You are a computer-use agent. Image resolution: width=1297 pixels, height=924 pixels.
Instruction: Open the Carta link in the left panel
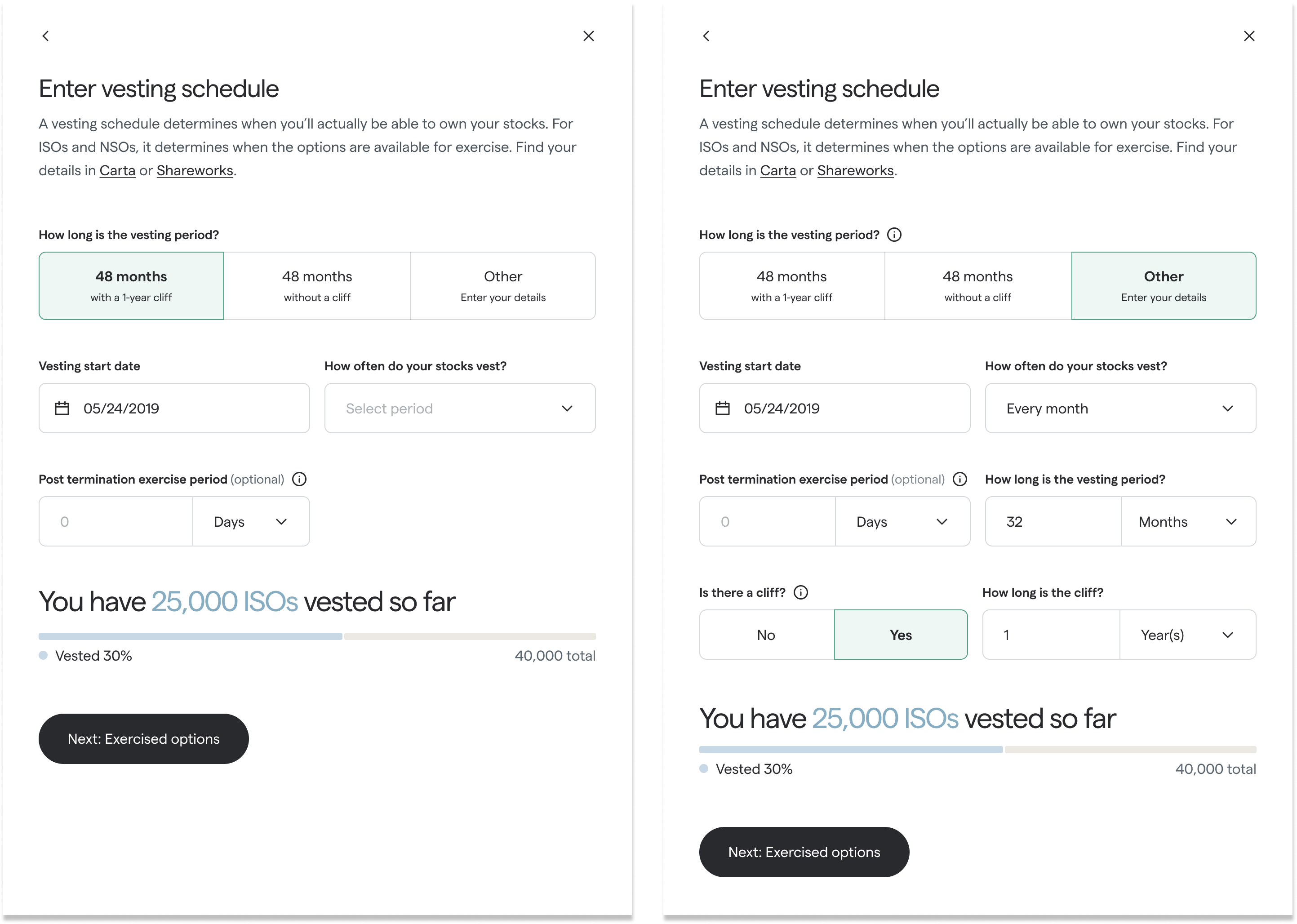117,170
